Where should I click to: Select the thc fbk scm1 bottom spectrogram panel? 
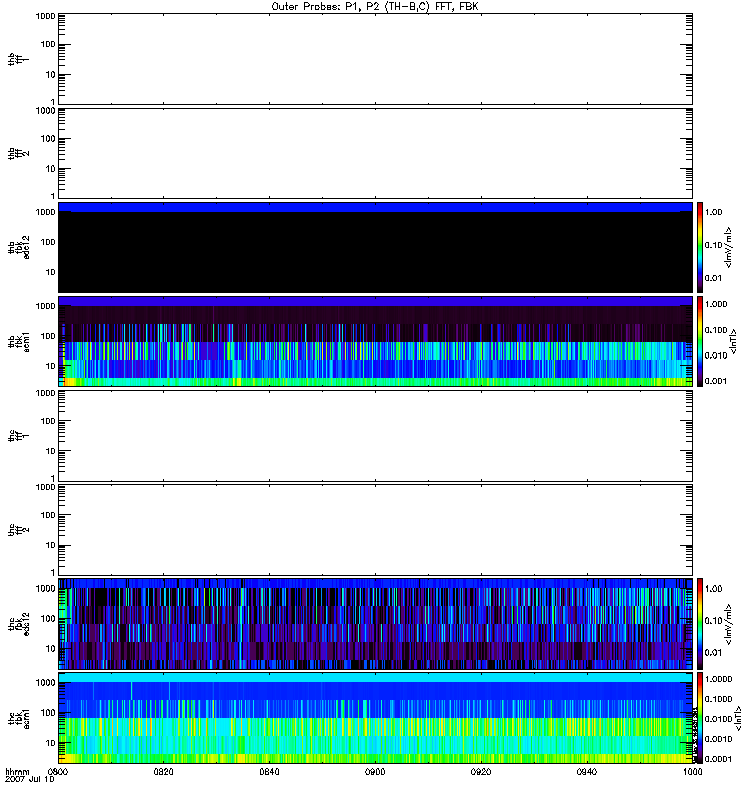point(375,718)
